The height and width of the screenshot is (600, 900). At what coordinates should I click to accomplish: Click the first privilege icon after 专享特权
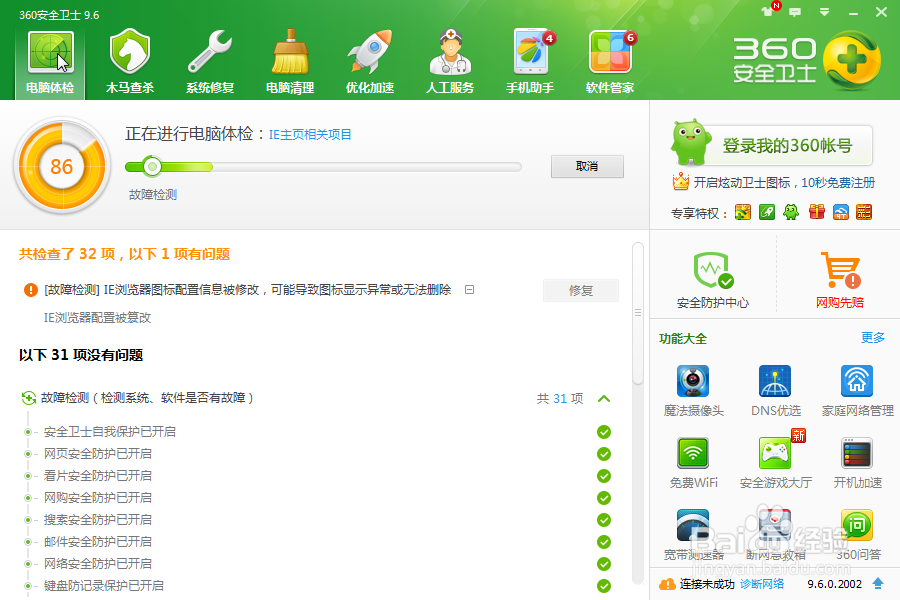tap(743, 212)
